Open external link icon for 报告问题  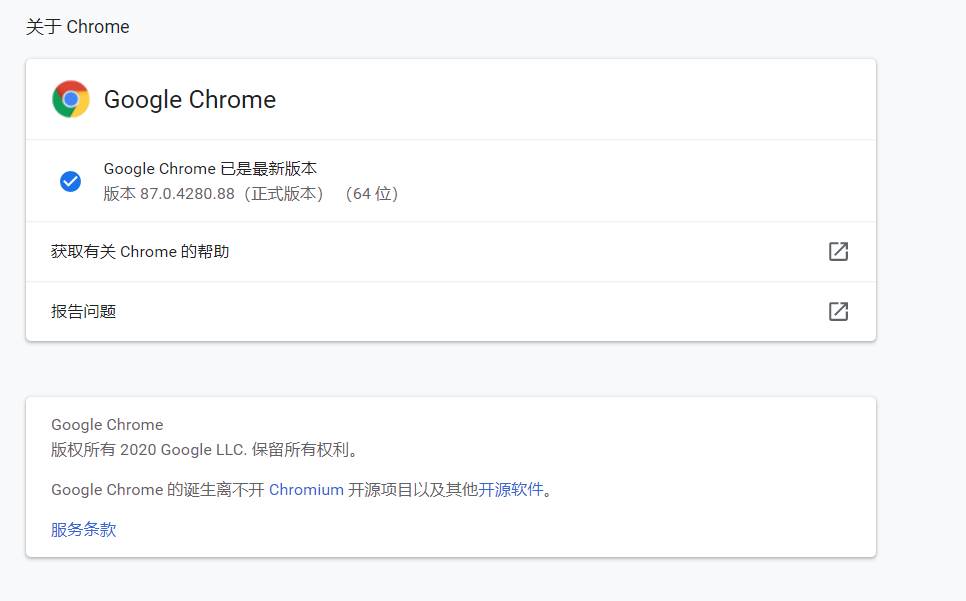[x=838, y=312]
